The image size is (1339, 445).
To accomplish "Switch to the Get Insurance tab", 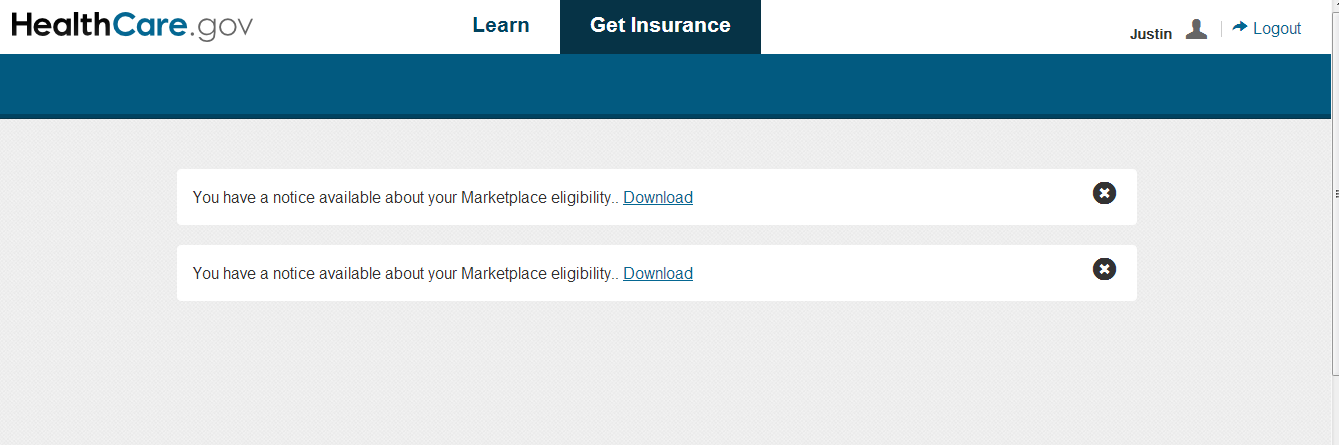I will pyautogui.click(x=660, y=26).
